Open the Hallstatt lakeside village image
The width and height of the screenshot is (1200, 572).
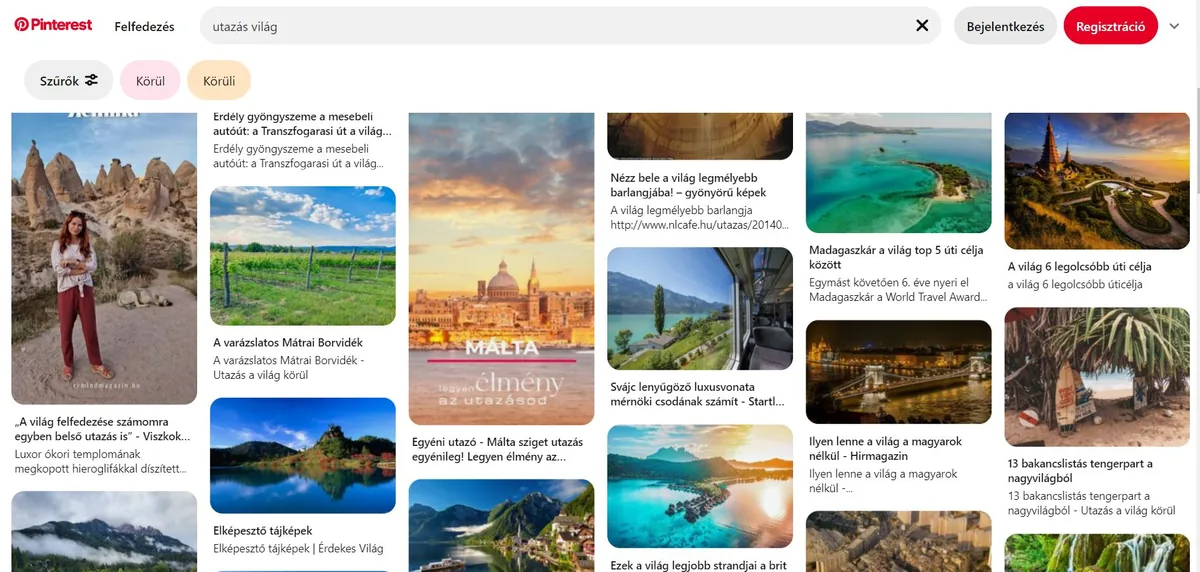pos(501,525)
